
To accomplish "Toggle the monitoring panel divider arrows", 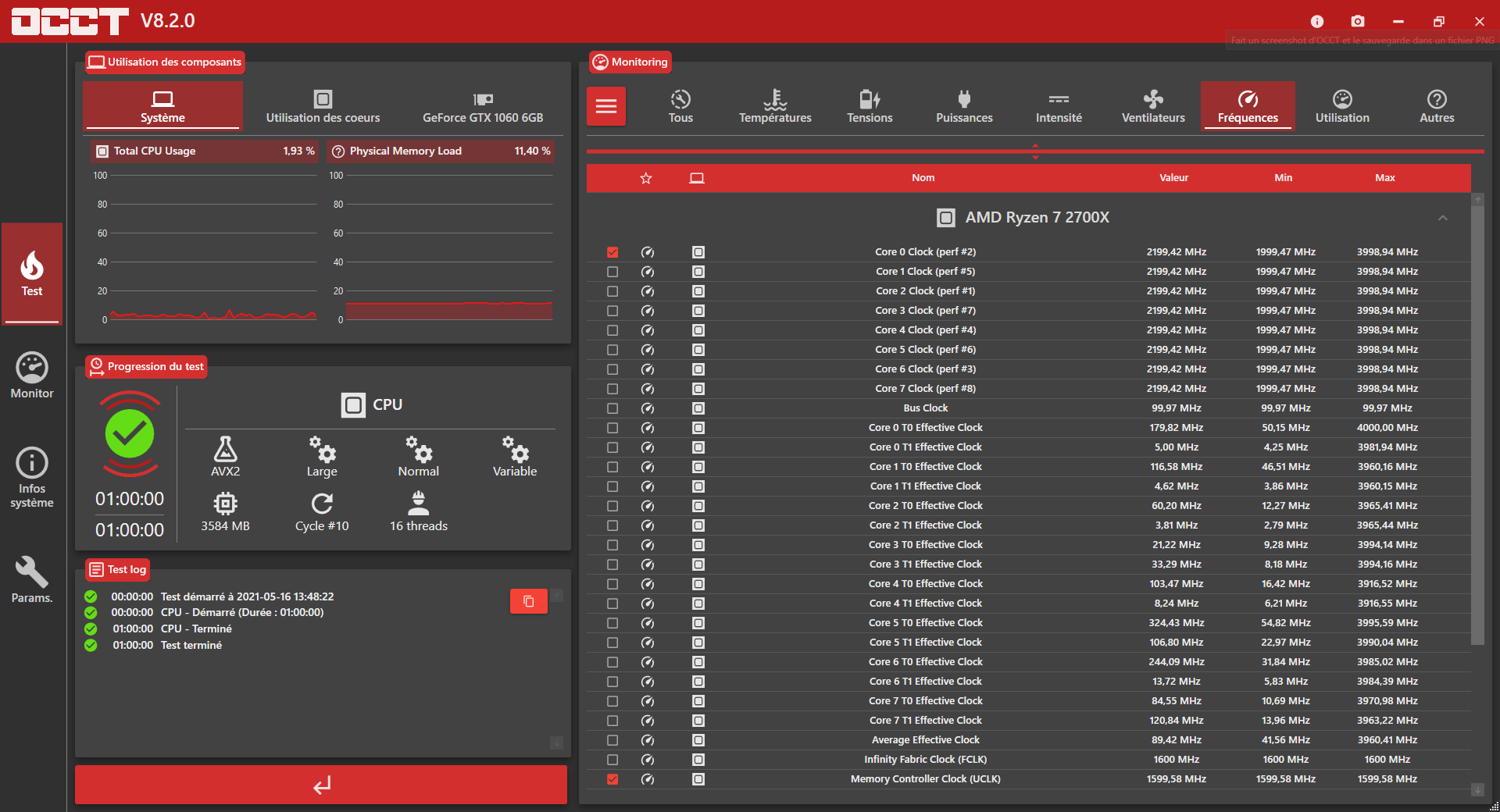I will click(x=1035, y=151).
